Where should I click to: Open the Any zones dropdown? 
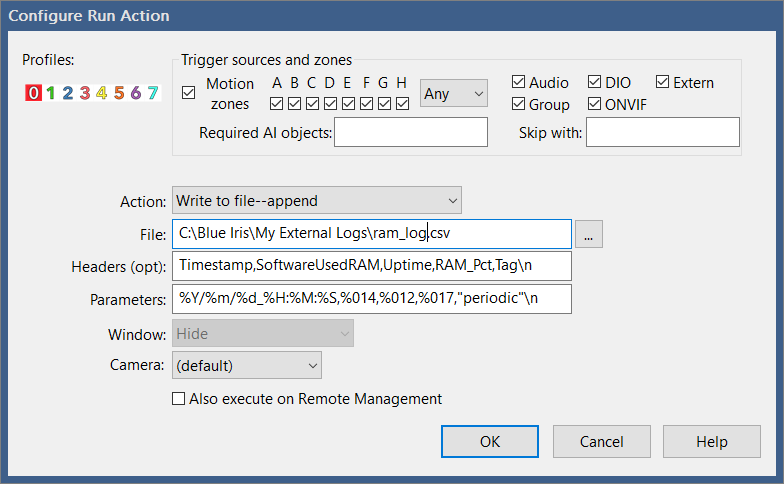point(454,93)
